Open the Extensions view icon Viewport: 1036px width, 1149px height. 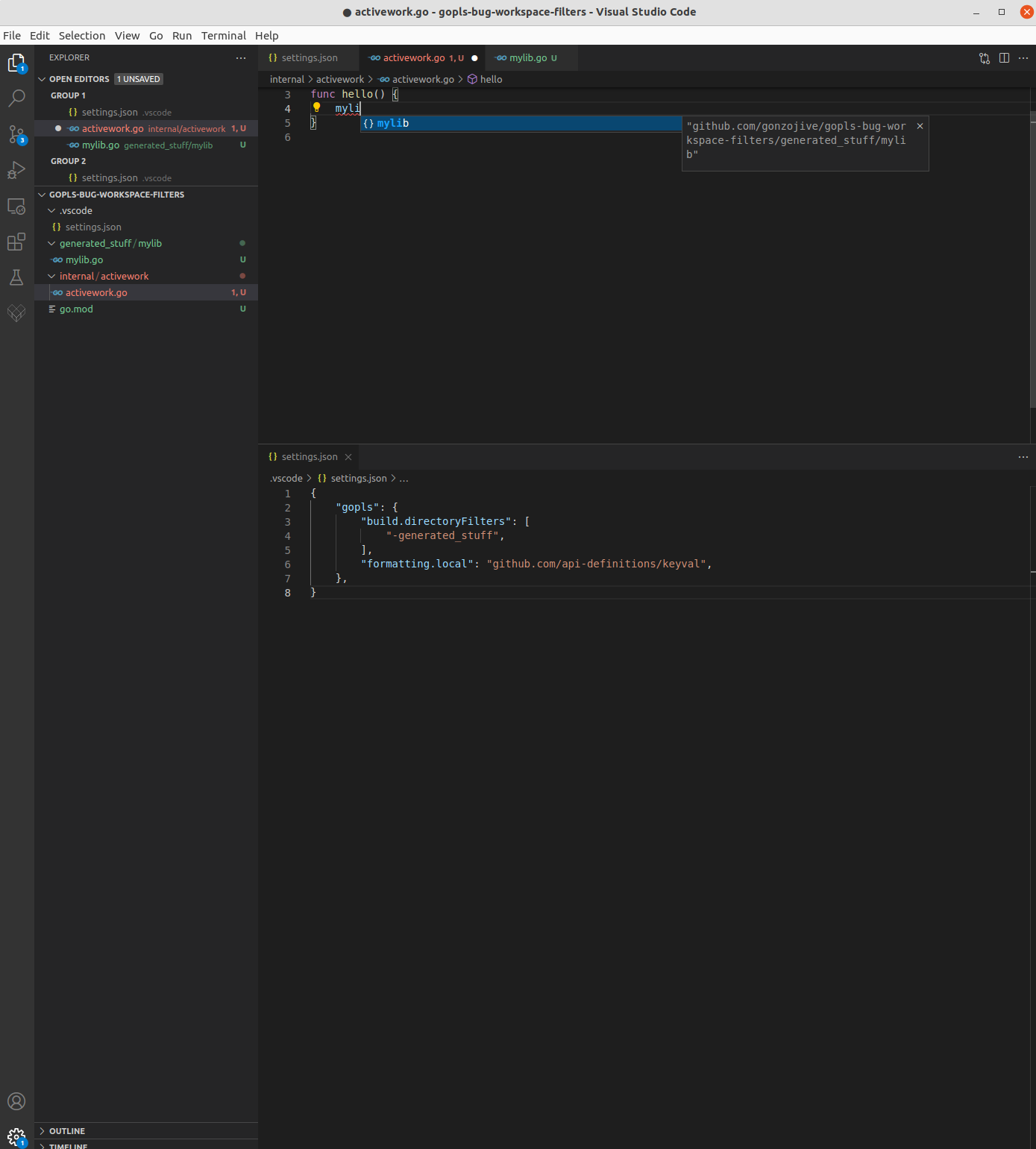16,242
